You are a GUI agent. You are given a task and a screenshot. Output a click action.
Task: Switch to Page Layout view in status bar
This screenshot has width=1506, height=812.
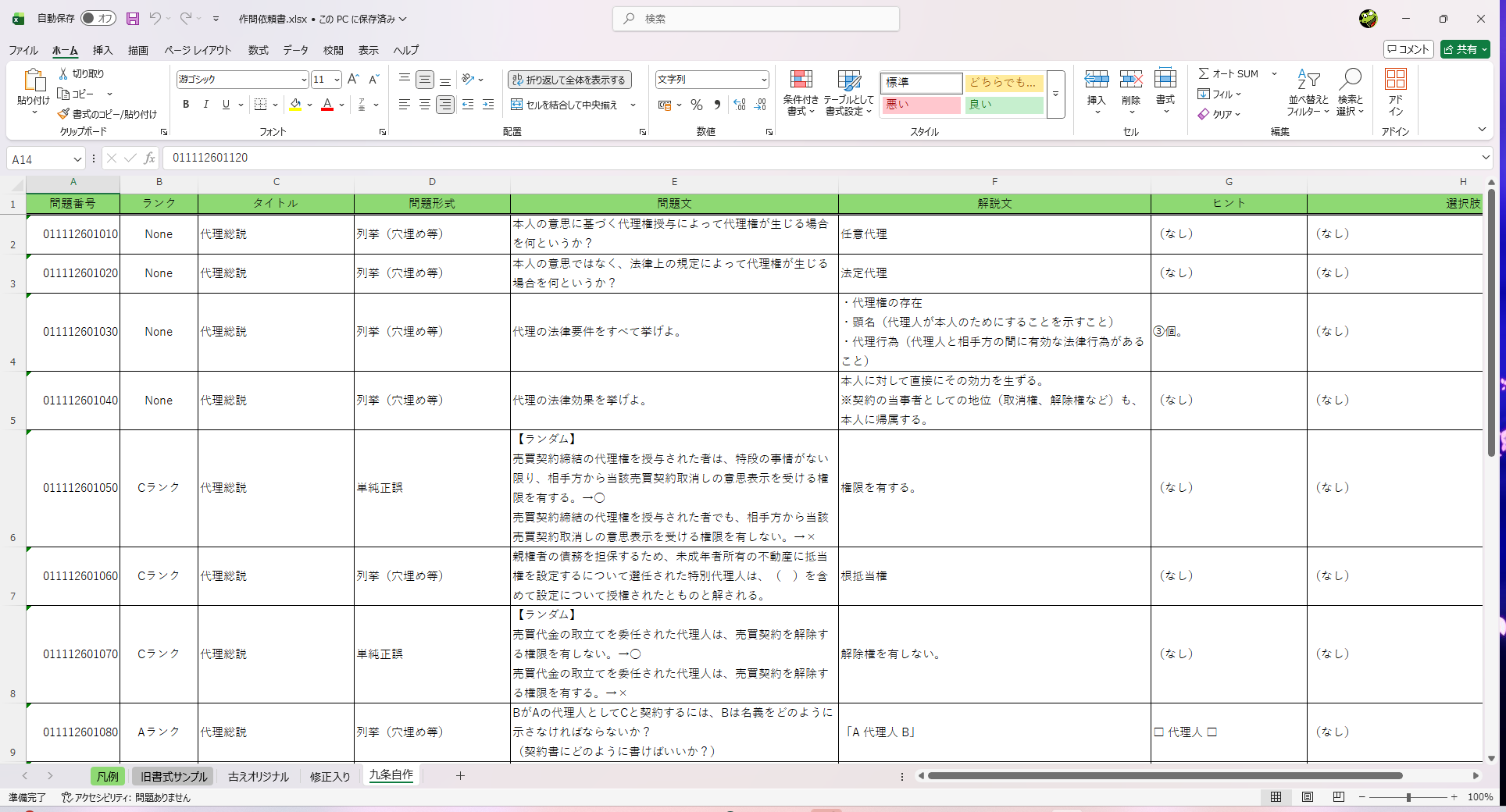tap(1308, 797)
